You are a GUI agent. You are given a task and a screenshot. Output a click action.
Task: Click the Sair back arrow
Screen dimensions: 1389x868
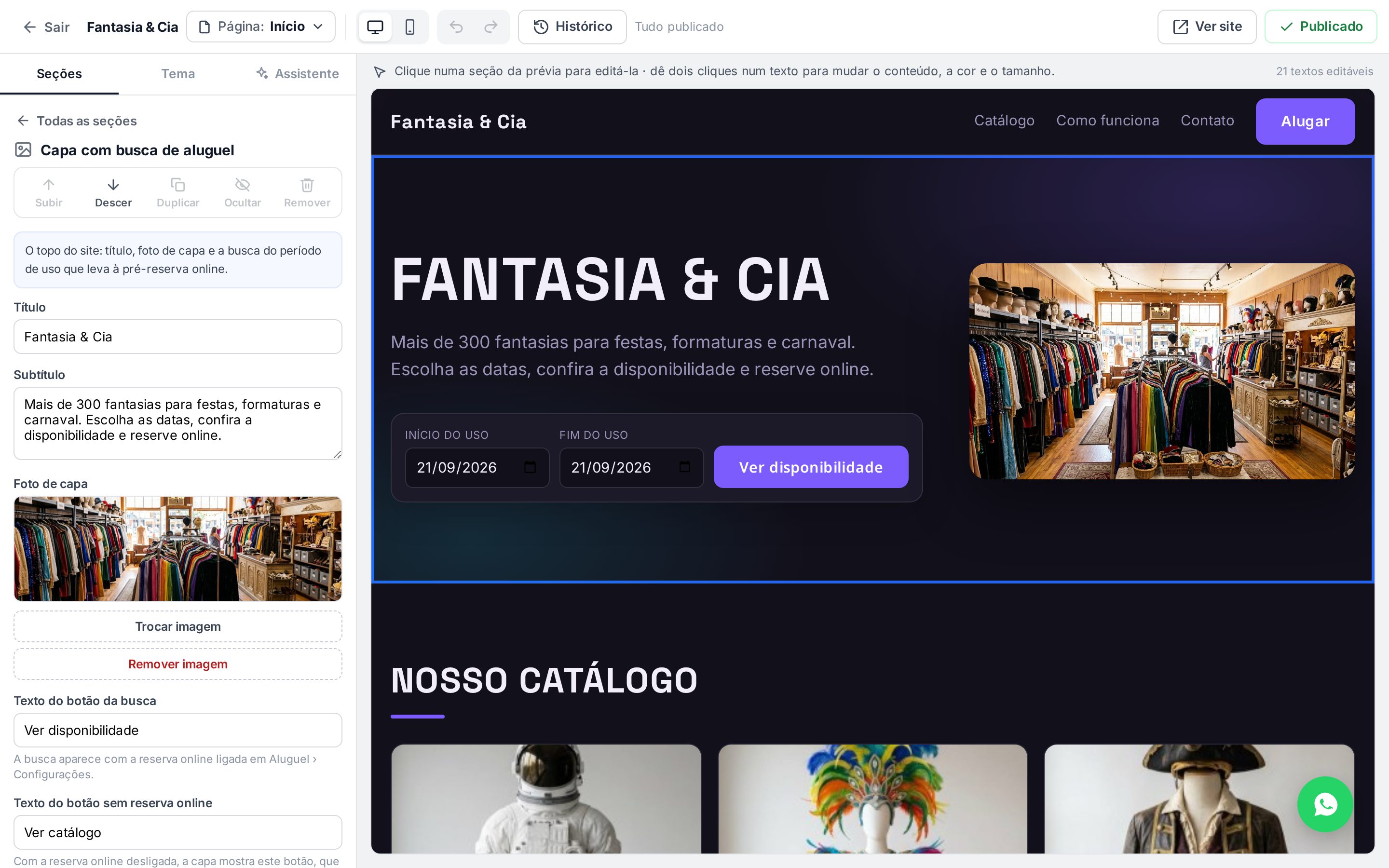coord(30,27)
